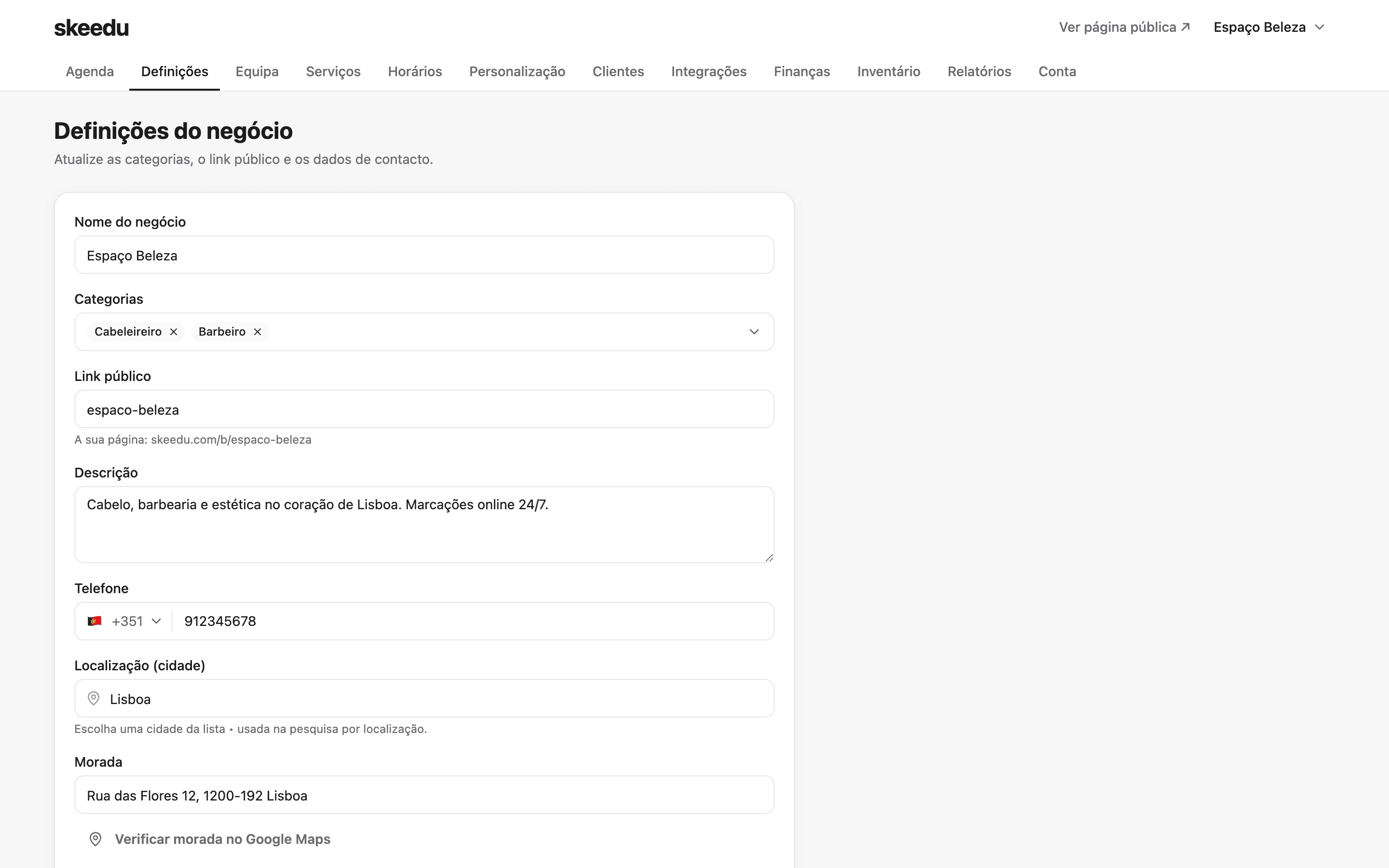The height and width of the screenshot is (868, 1389).
Task: Remove the Cabeleireiro category tag
Action: [173, 332]
